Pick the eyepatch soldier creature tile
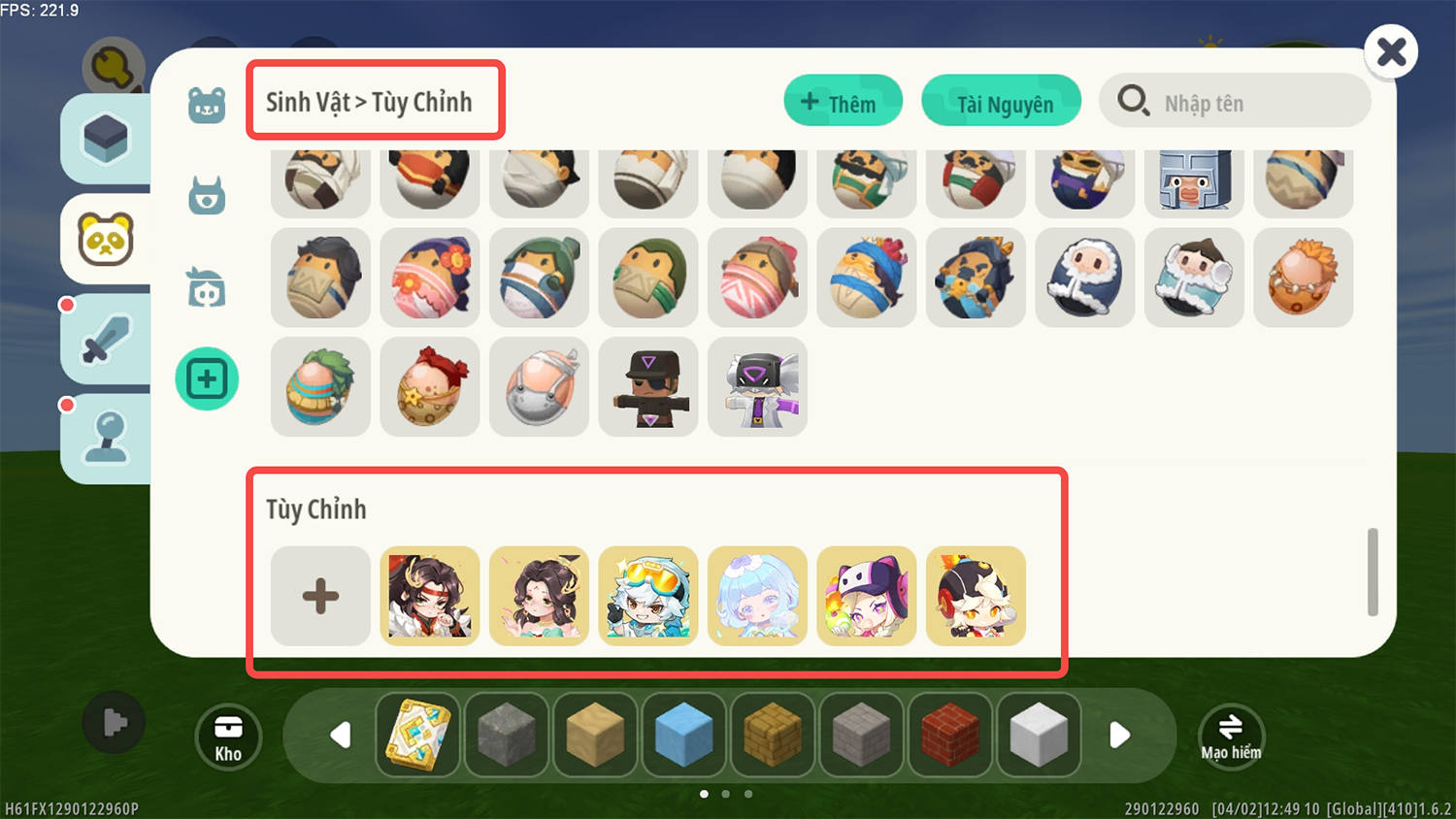The height and width of the screenshot is (819, 1456). tap(648, 386)
